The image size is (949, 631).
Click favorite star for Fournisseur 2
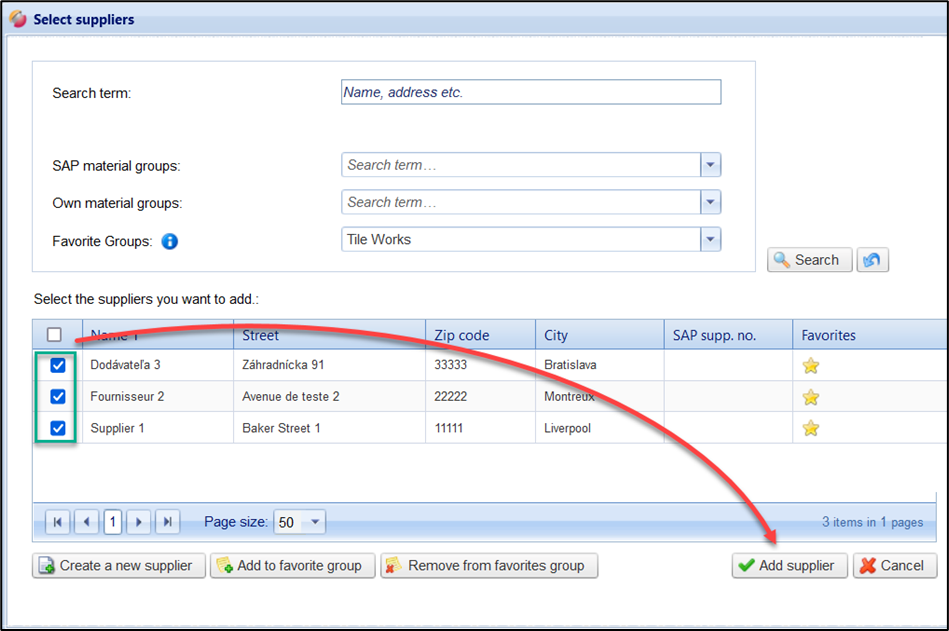coord(811,397)
